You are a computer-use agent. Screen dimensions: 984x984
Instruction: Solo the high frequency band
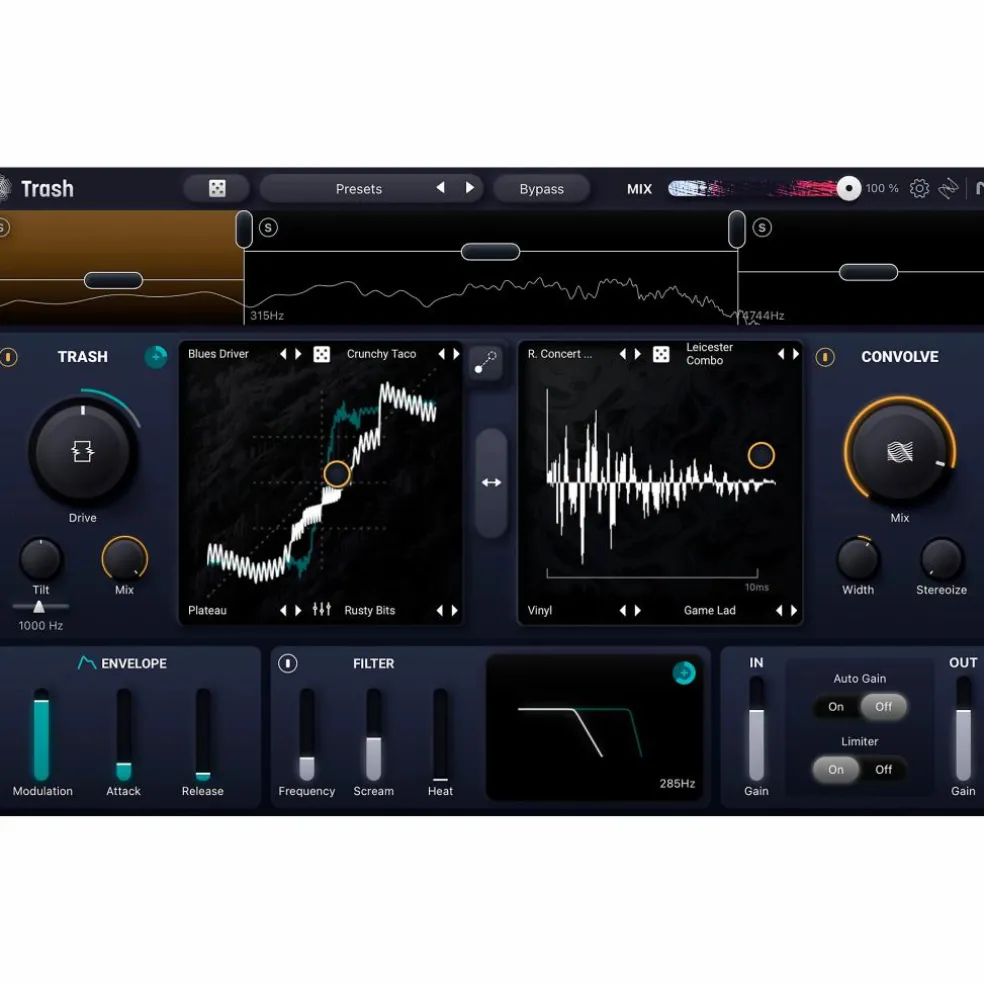coord(762,227)
